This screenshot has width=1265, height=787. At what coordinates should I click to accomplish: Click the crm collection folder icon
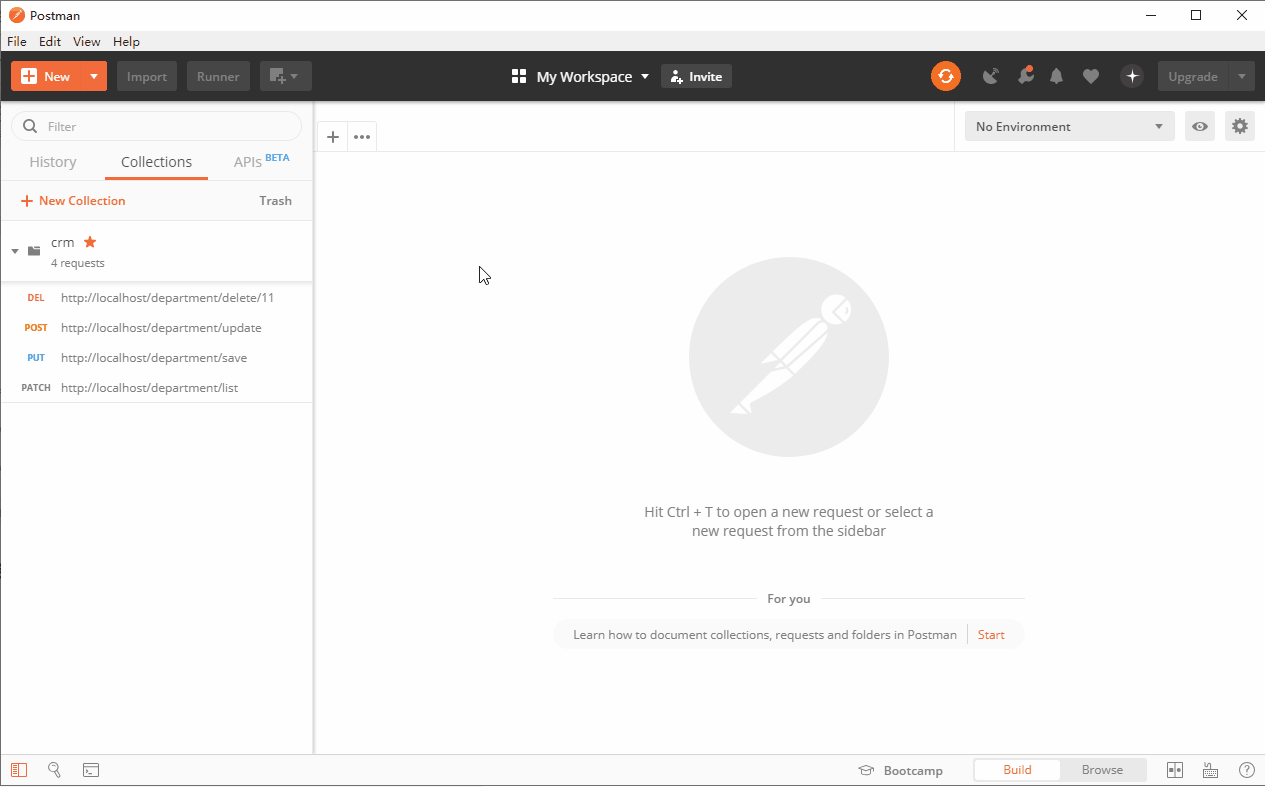coord(34,251)
